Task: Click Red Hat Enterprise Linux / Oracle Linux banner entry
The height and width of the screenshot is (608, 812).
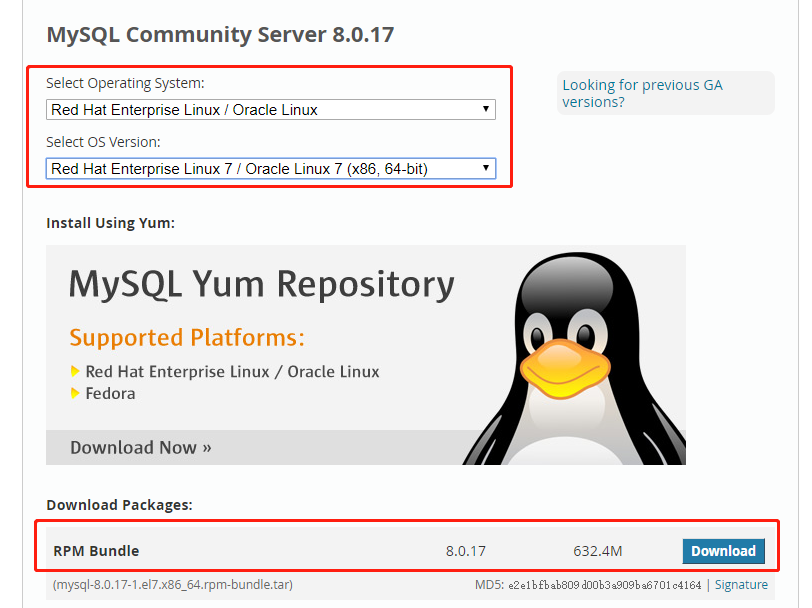Action: pyautogui.click(x=233, y=372)
